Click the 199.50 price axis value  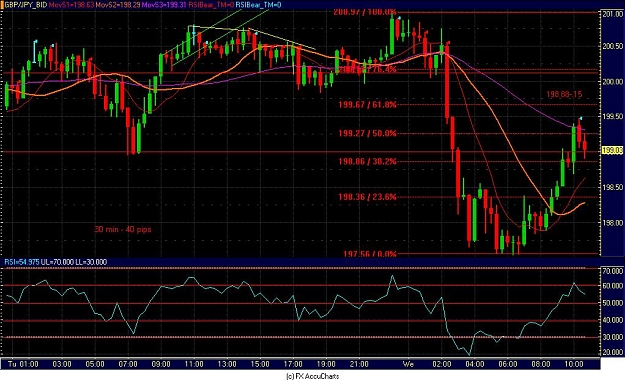pyautogui.click(x=612, y=116)
